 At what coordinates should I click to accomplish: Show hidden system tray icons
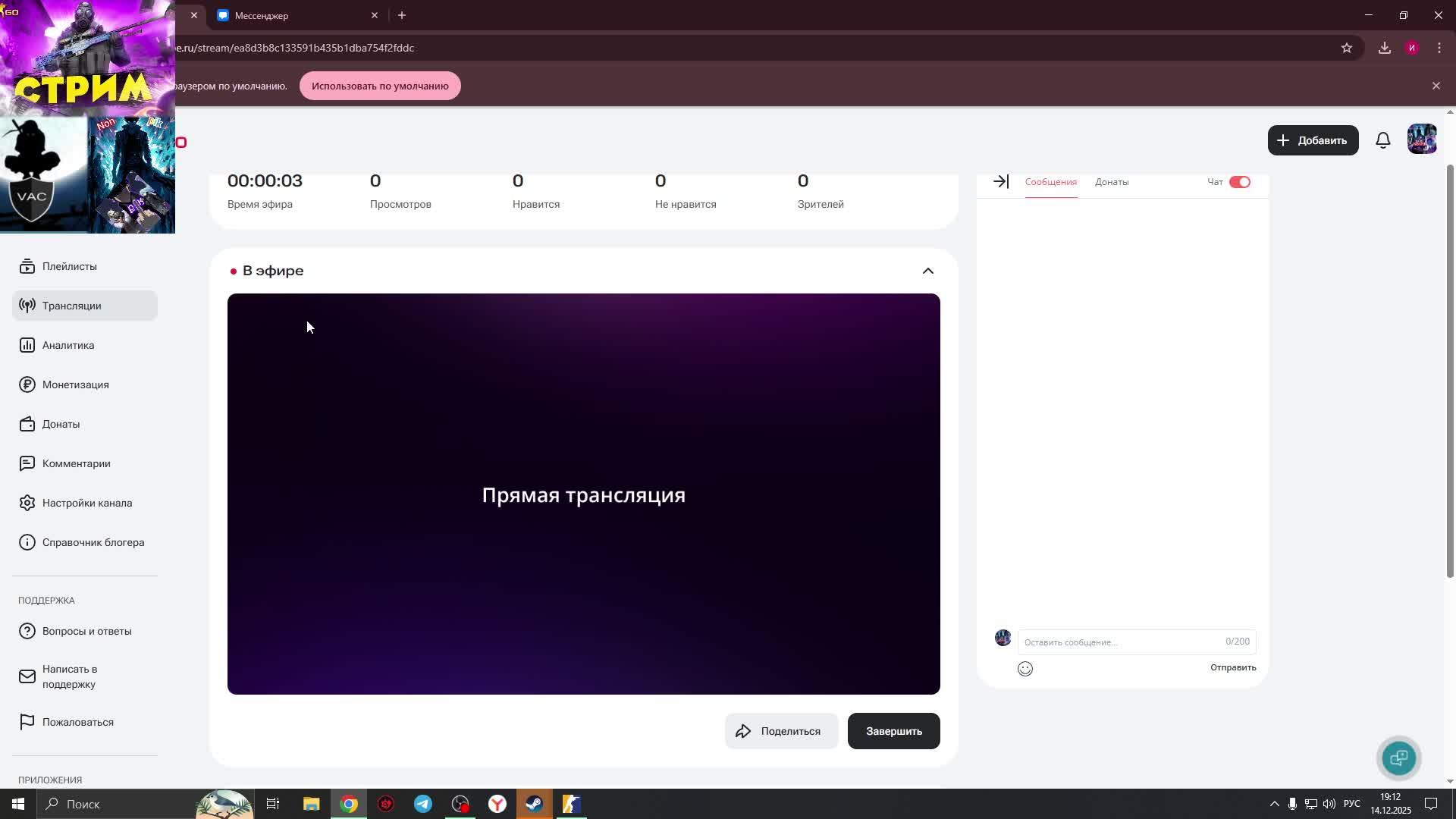[1274, 804]
